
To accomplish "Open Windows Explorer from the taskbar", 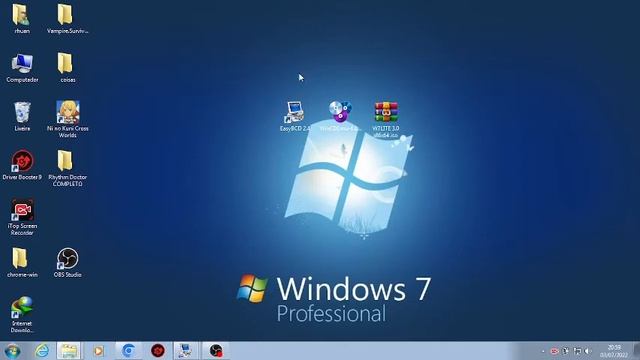I will tap(69, 351).
